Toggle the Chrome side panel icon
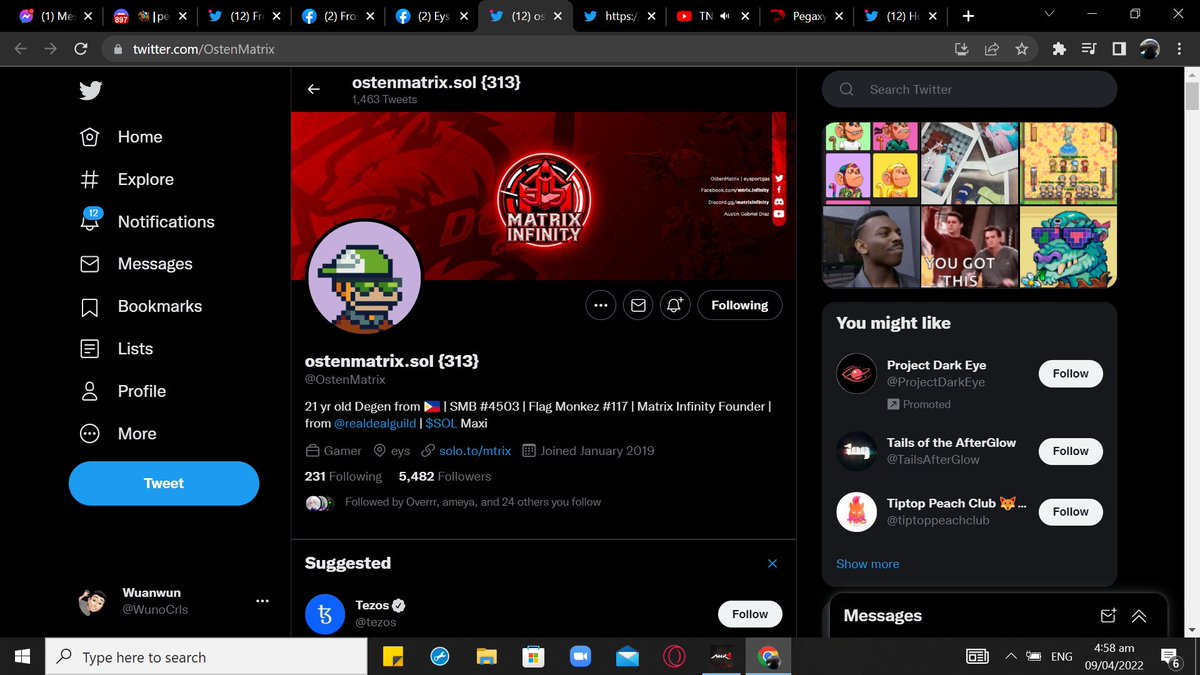This screenshot has width=1200, height=675. [x=1119, y=48]
